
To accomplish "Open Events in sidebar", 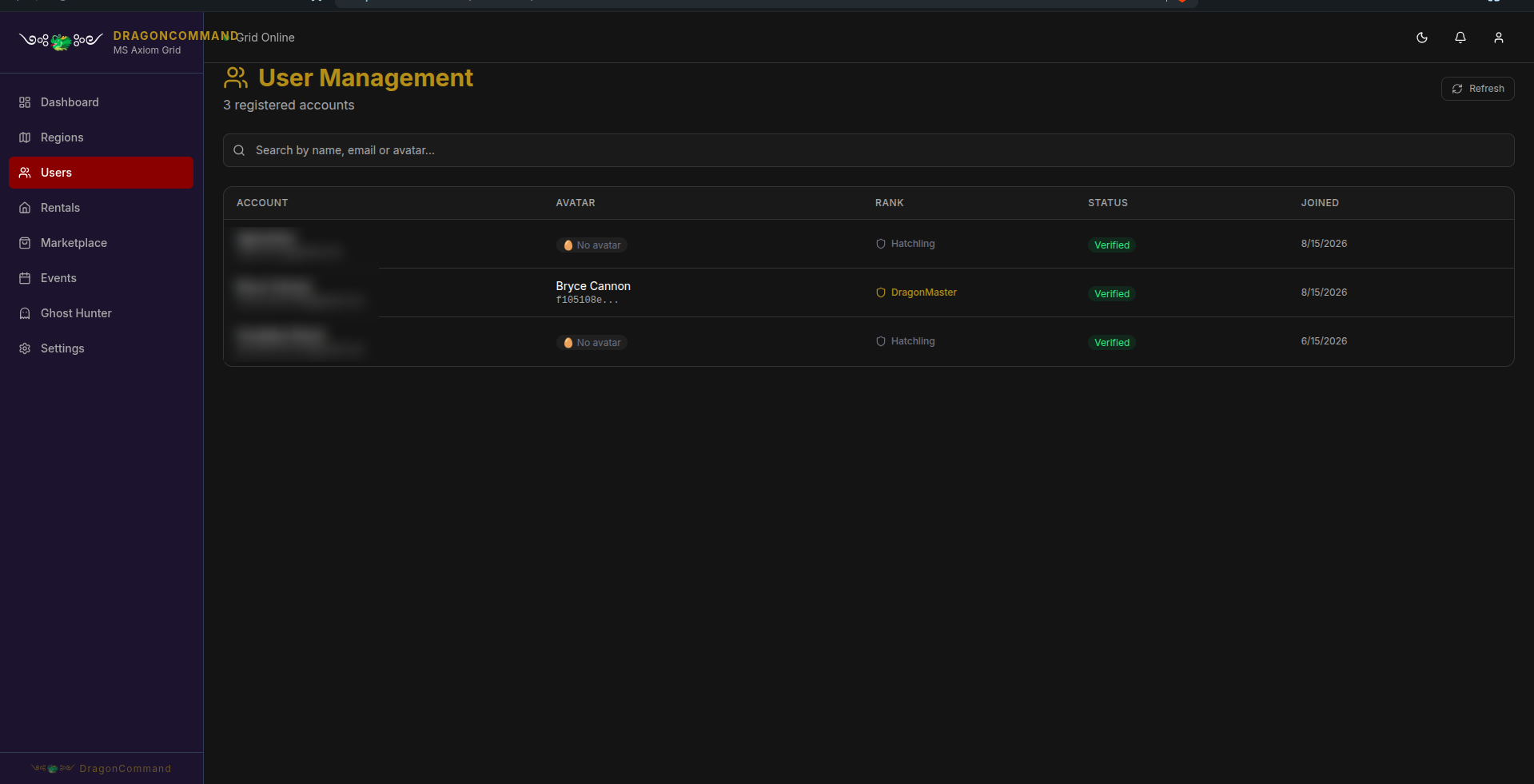I will click(101, 278).
